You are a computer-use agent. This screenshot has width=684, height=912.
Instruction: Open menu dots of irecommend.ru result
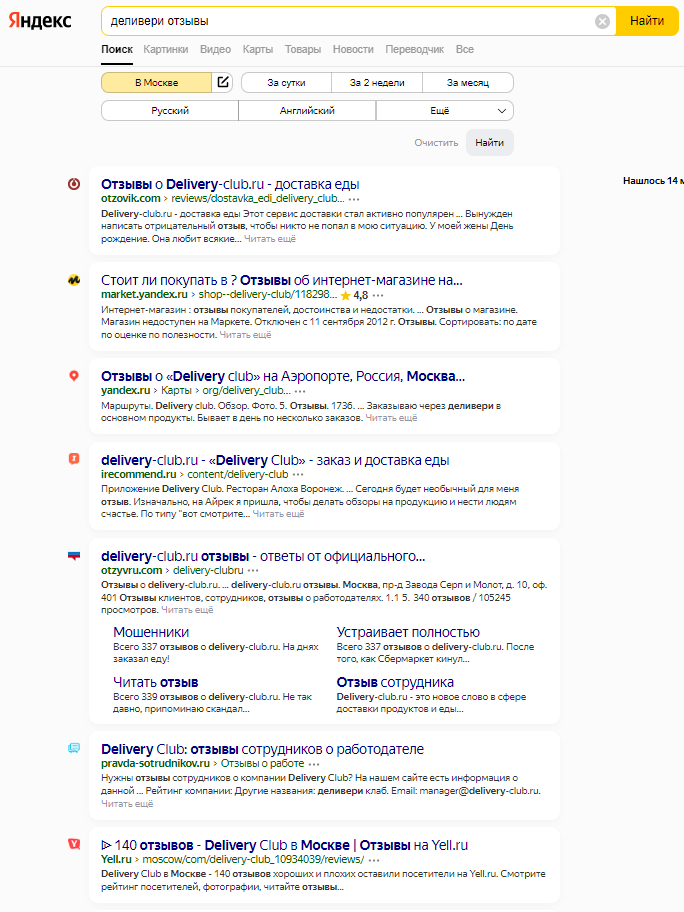pyautogui.click(x=298, y=475)
